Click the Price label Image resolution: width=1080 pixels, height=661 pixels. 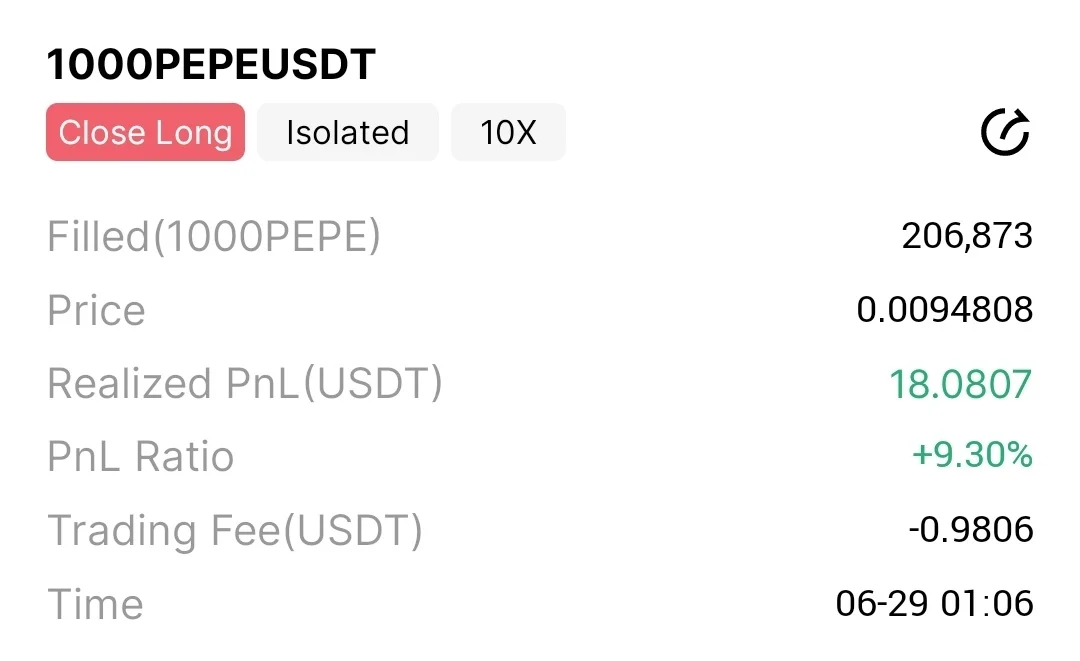point(96,311)
